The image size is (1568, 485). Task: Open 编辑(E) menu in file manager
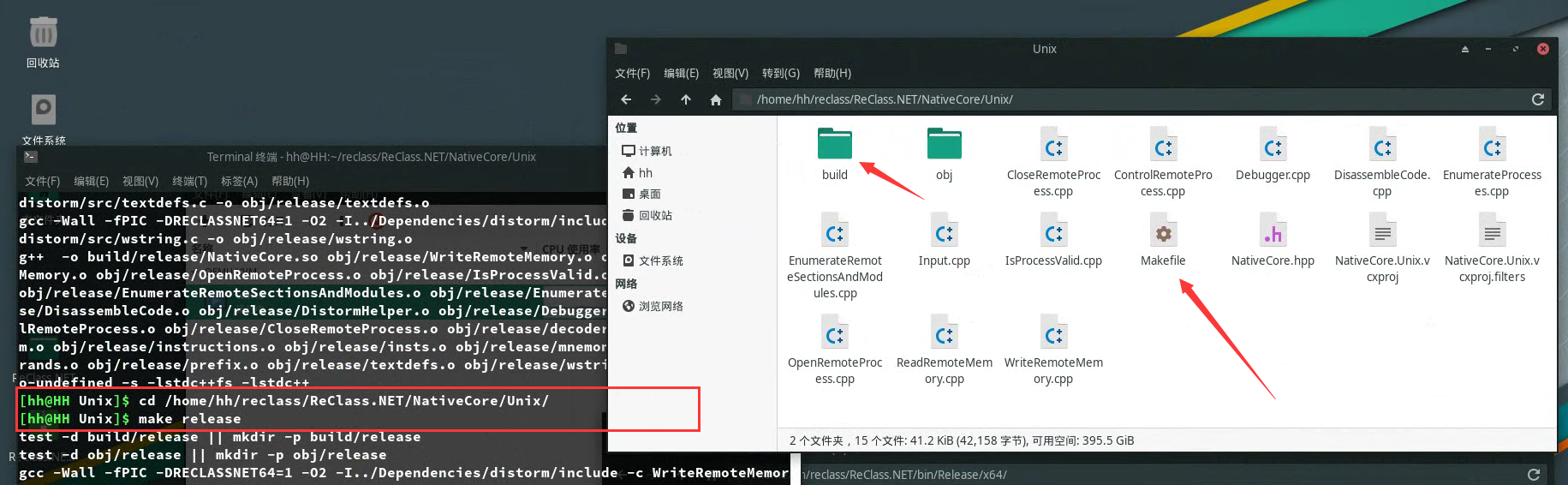pyautogui.click(x=681, y=74)
